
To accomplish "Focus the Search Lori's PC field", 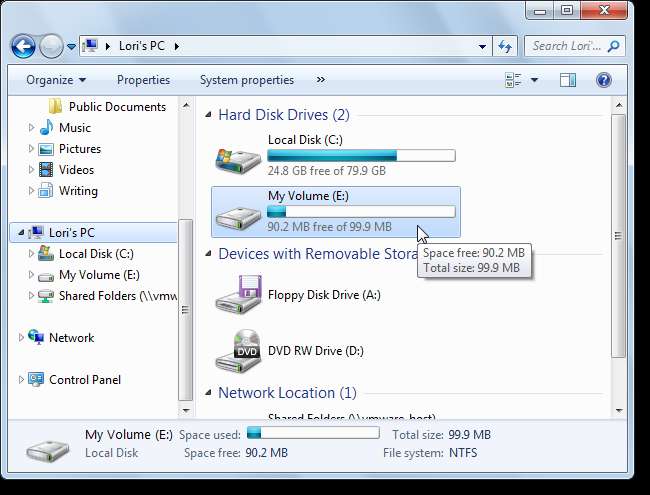I will [x=575, y=46].
